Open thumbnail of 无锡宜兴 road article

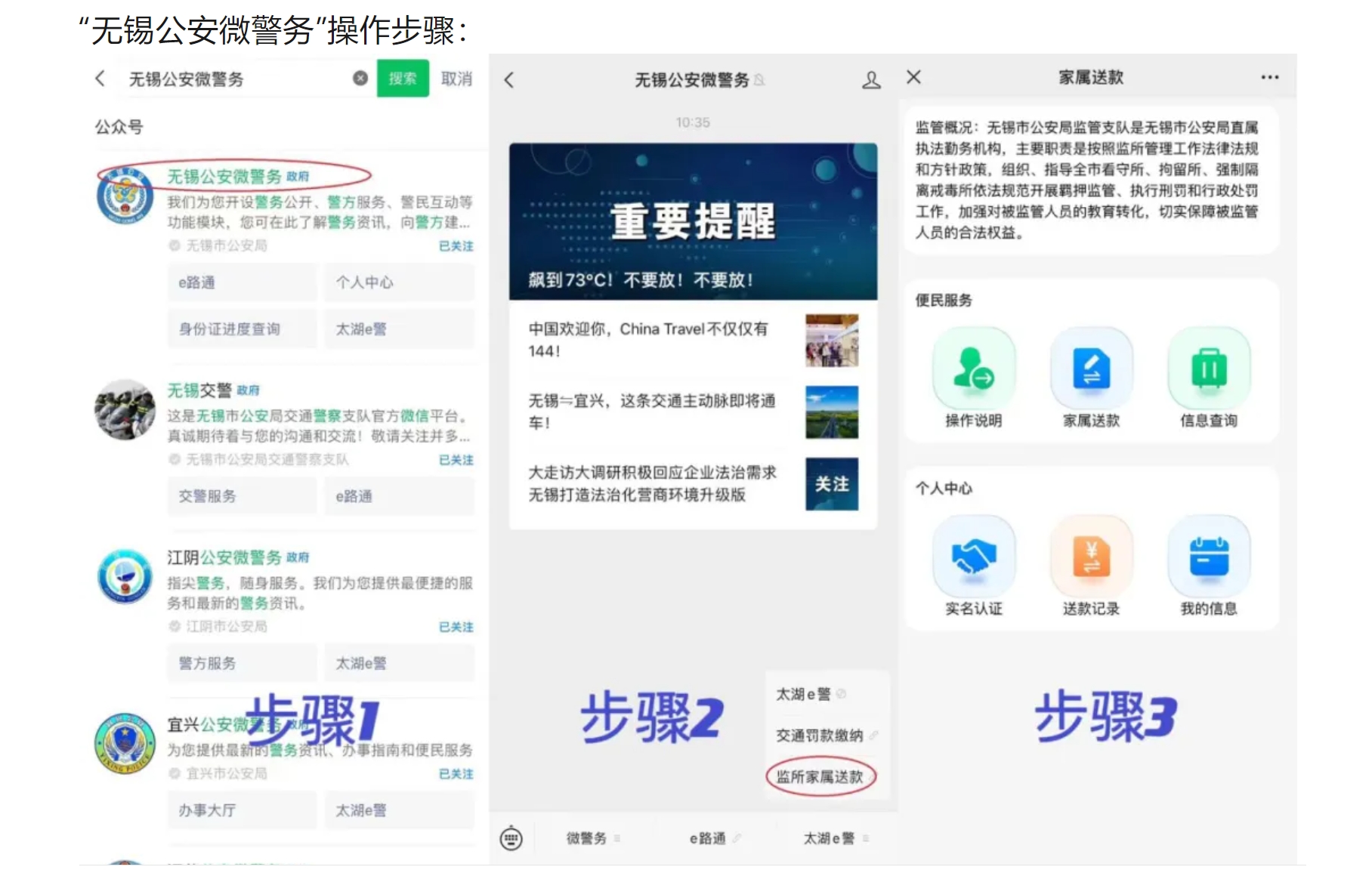pos(832,412)
